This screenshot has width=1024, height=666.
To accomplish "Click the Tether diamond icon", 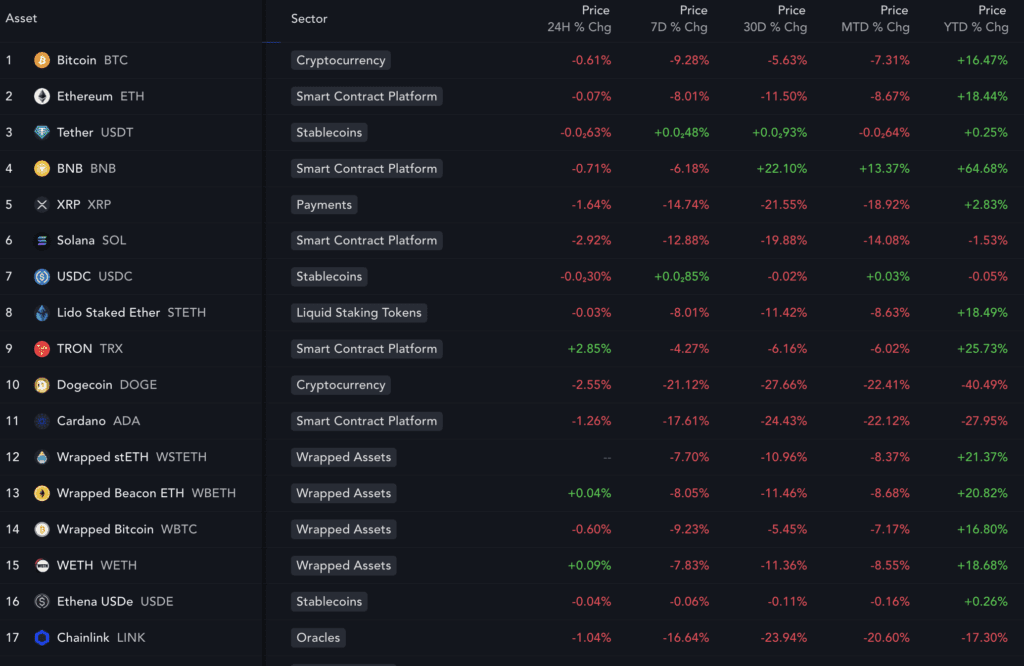I will pos(42,132).
